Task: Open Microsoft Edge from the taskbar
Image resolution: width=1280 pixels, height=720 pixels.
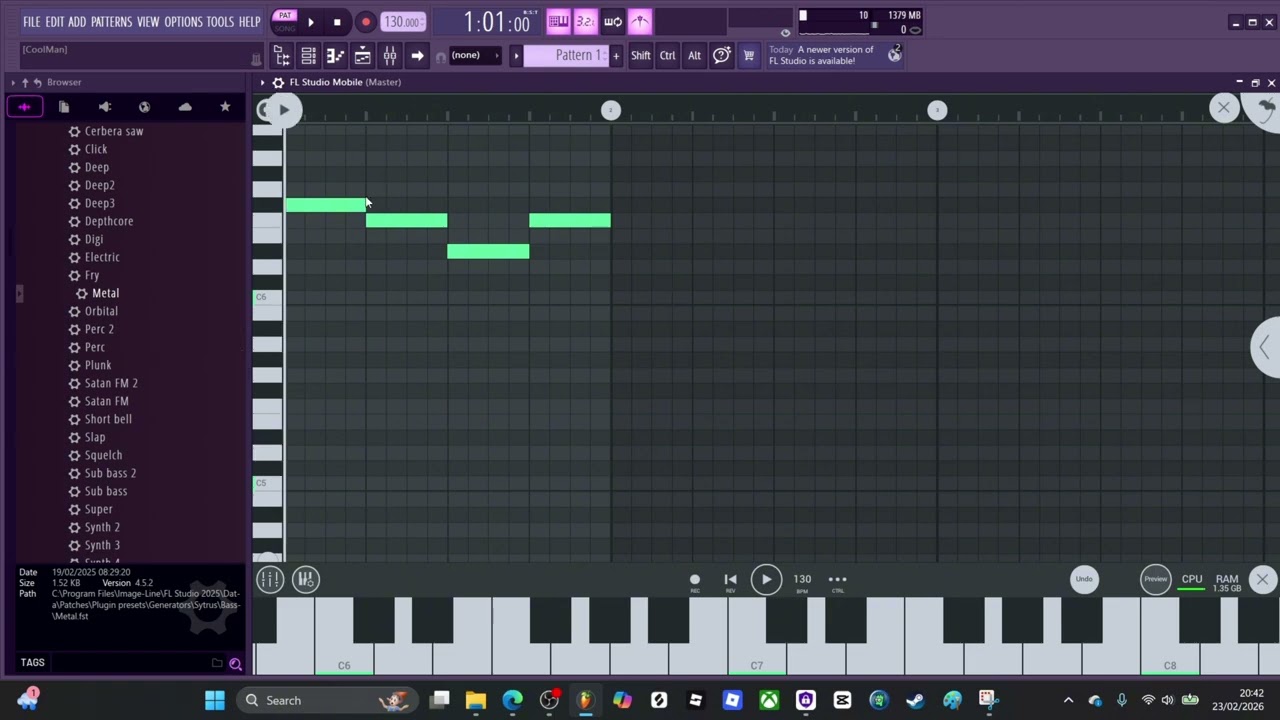Action: click(512, 700)
